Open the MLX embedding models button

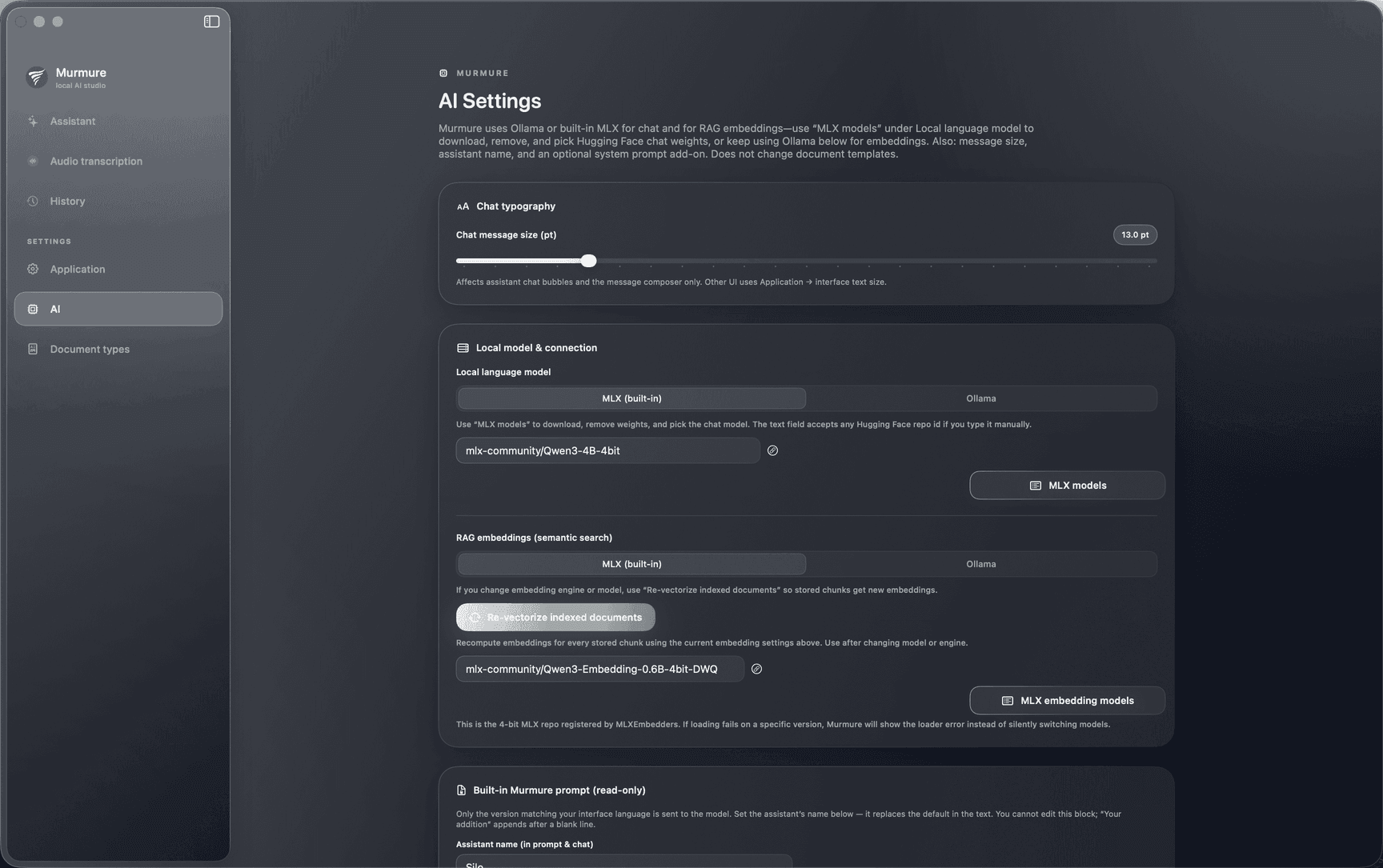pos(1067,701)
